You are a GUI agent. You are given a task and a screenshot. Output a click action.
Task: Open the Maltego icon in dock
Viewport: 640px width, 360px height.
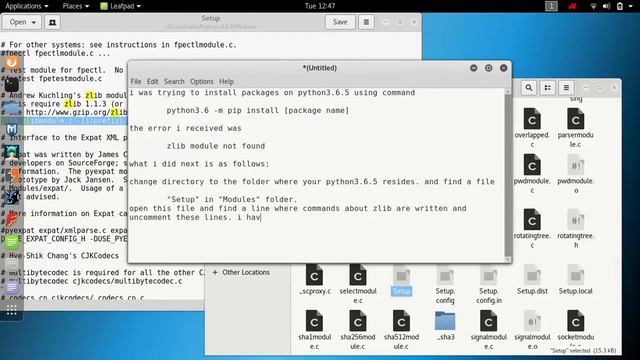pos(11,130)
